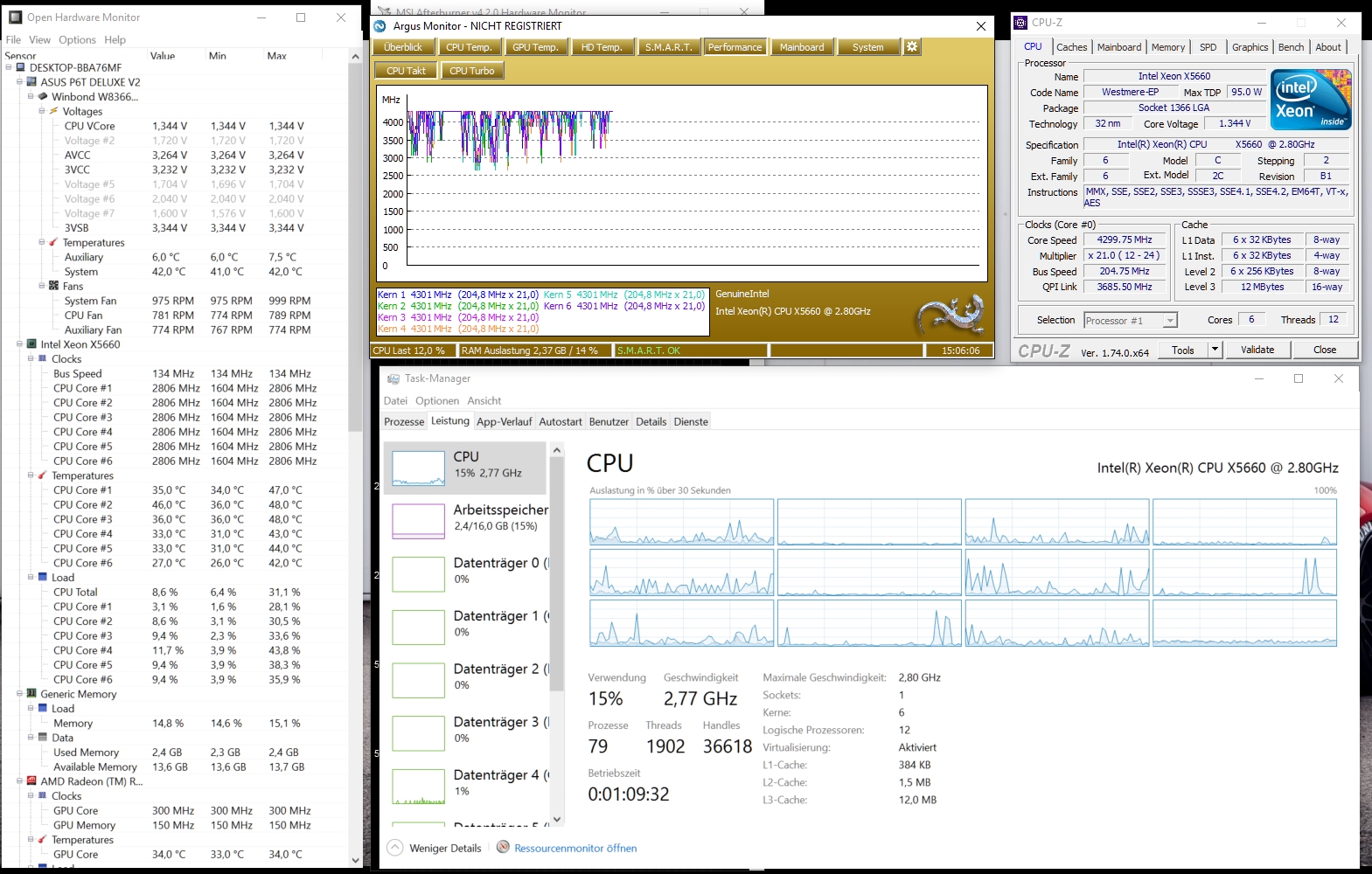The width and height of the screenshot is (1372, 874).
Task: Click the Task-Manager resource list scrollbar
Action: tap(557, 573)
